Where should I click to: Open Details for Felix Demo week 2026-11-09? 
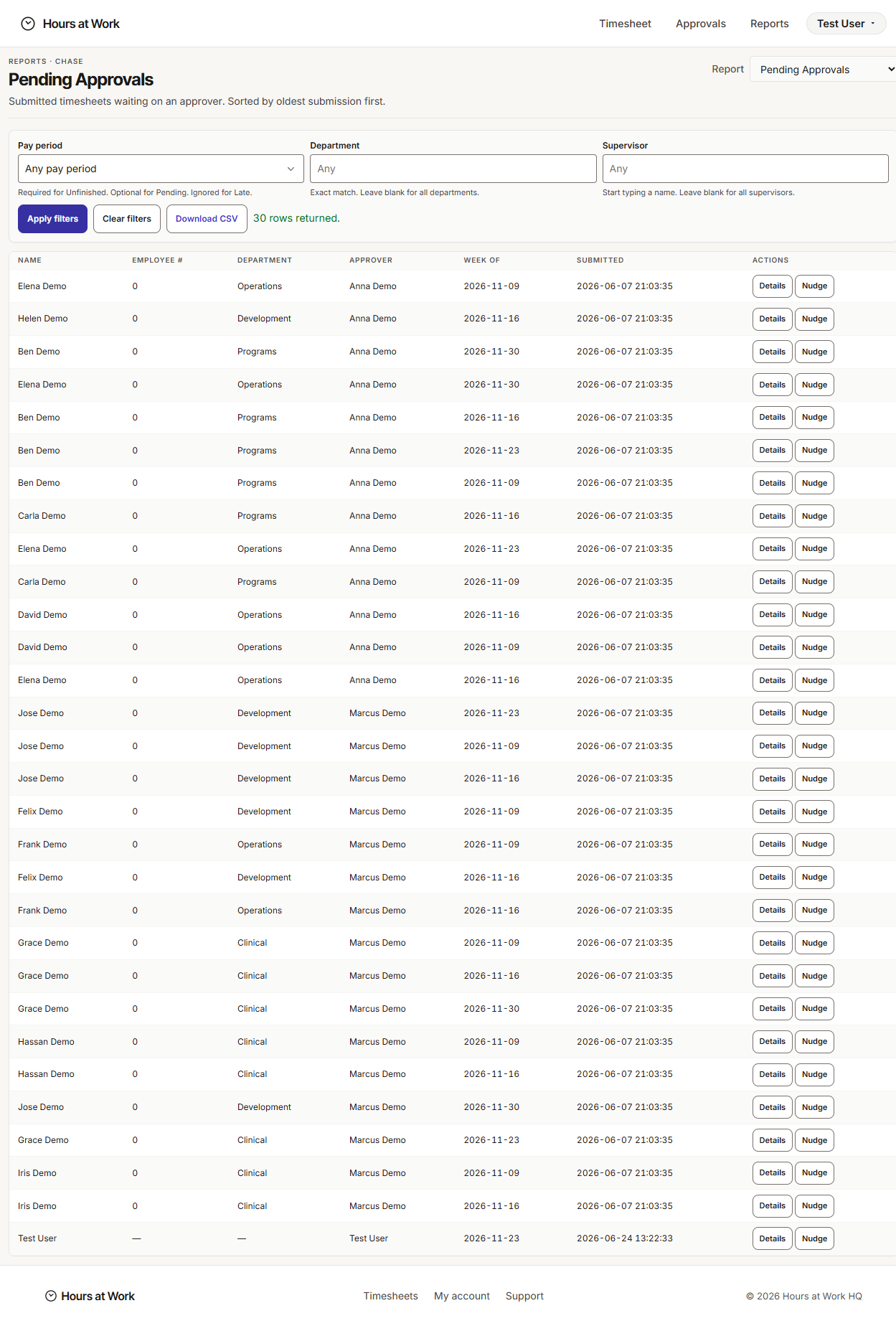point(772,812)
